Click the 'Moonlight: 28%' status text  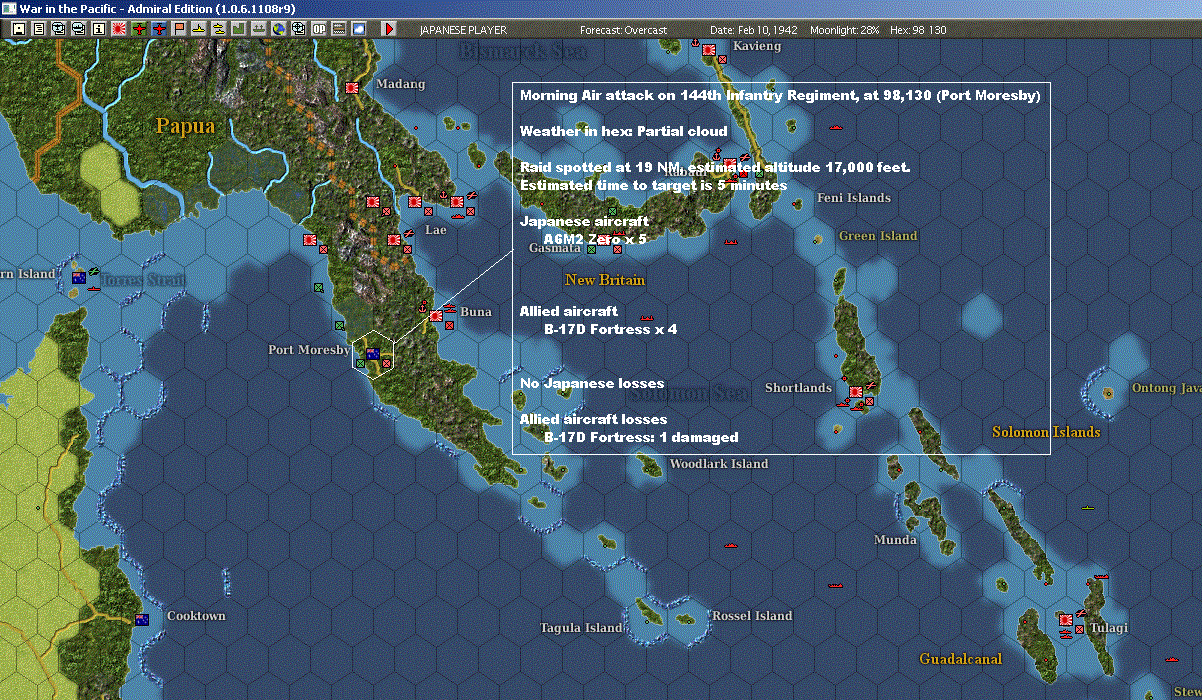pos(845,30)
